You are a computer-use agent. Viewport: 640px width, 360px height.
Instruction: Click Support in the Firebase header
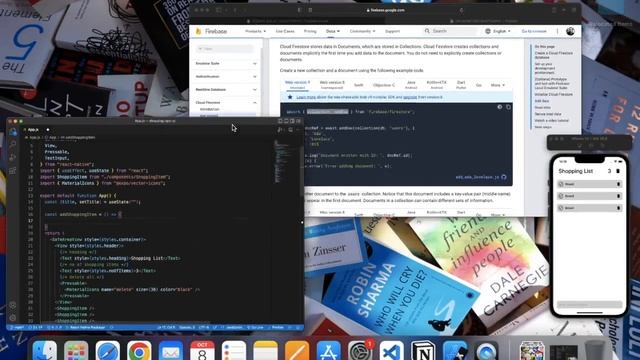pos(392,31)
